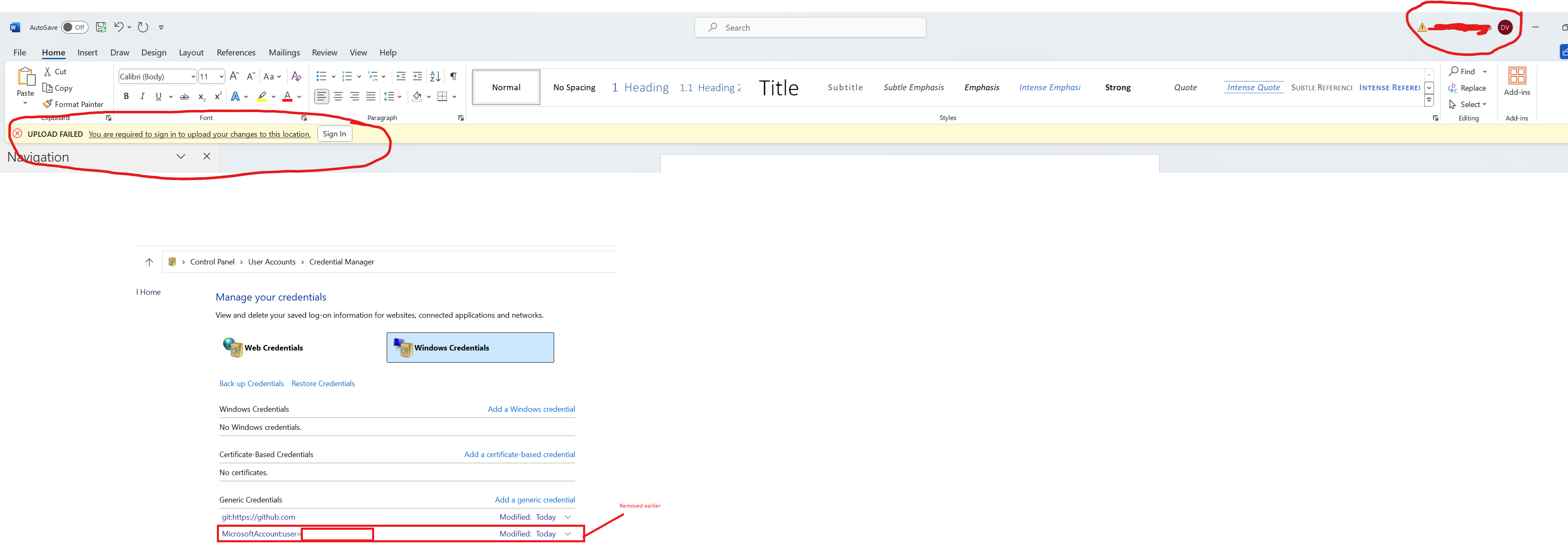Apply the red font color swatch
Viewport: 1568px width, 544px height.
point(287,96)
